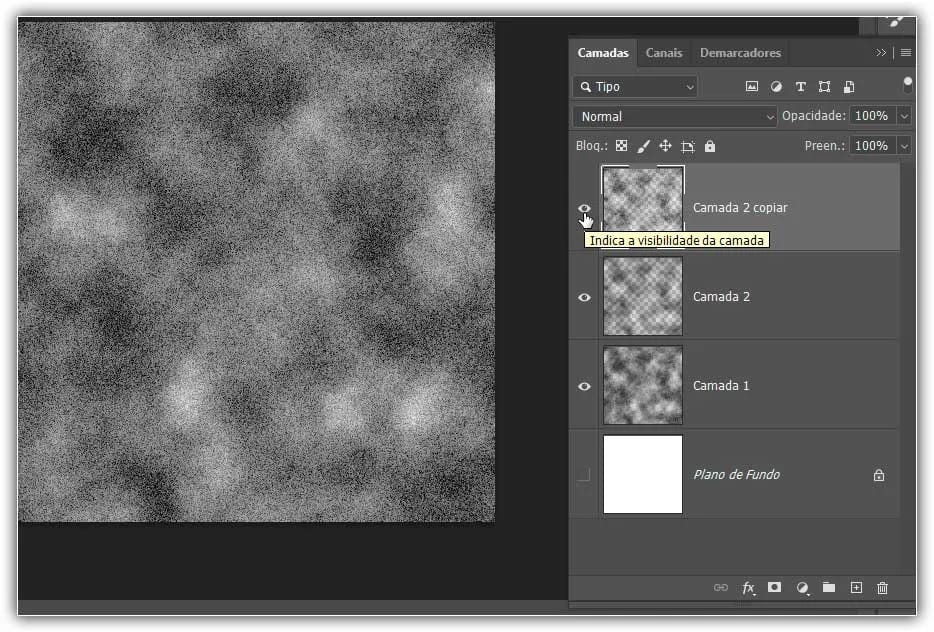Viewport: 934px width, 632px height.
Task: Create new fill or adjustment layer
Action: [x=802, y=588]
